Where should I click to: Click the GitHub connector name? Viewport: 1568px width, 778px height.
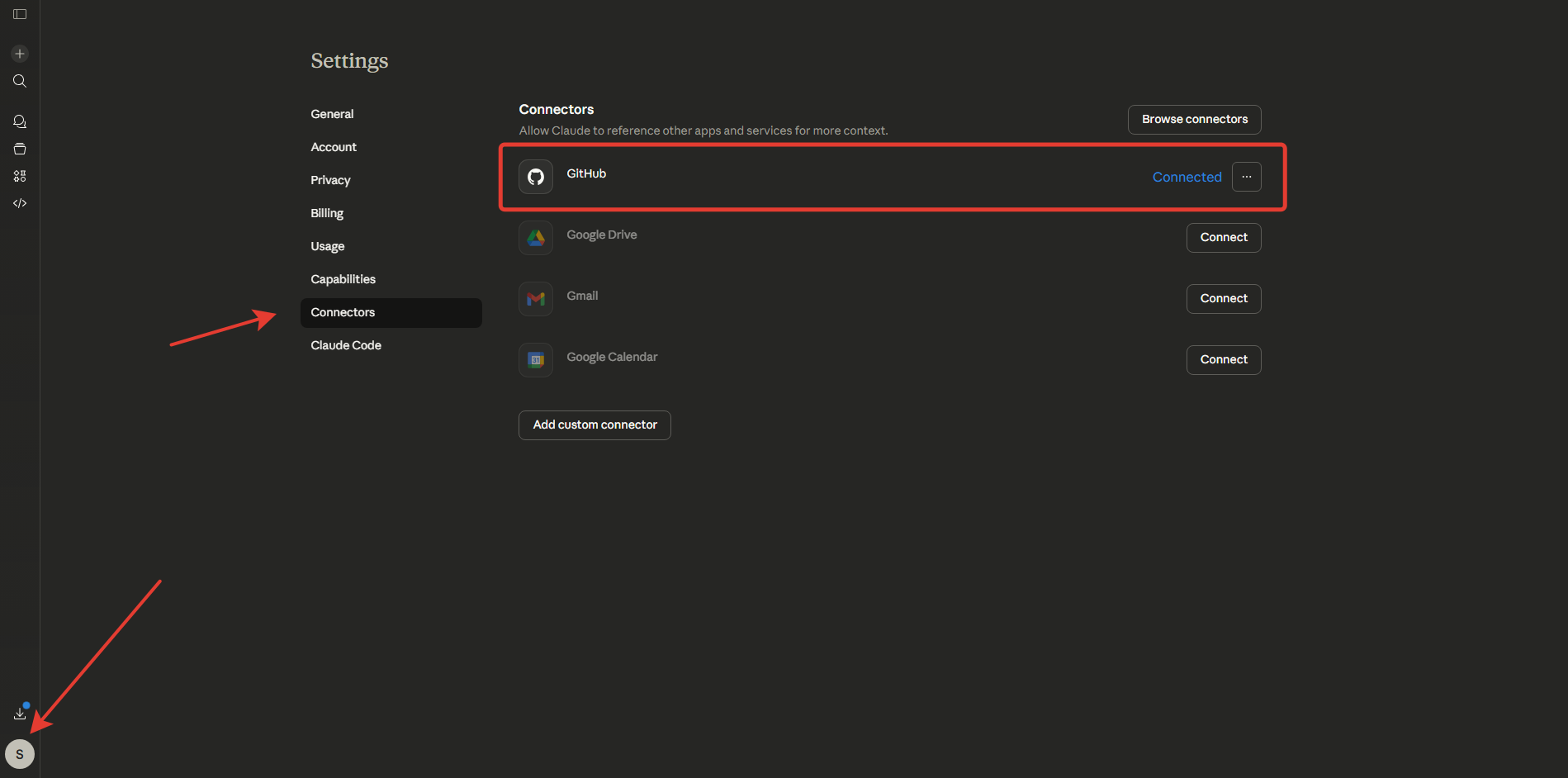click(586, 173)
